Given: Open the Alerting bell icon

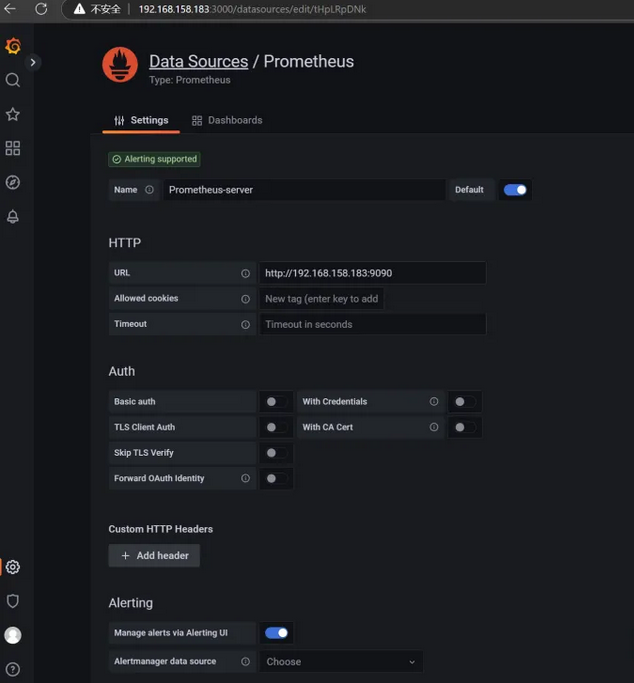Looking at the screenshot, I should click(13, 216).
